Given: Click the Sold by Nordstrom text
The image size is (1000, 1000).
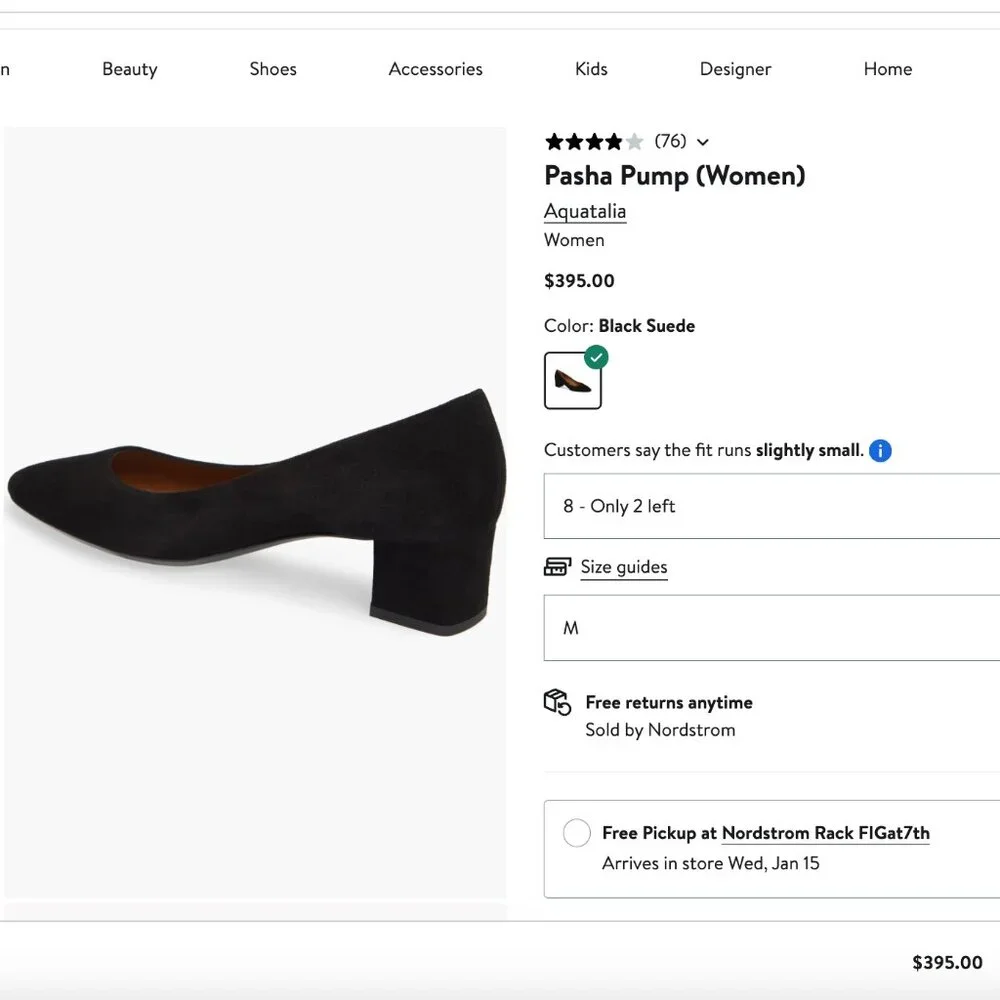Looking at the screenshot, I should [x=660, y=730].
